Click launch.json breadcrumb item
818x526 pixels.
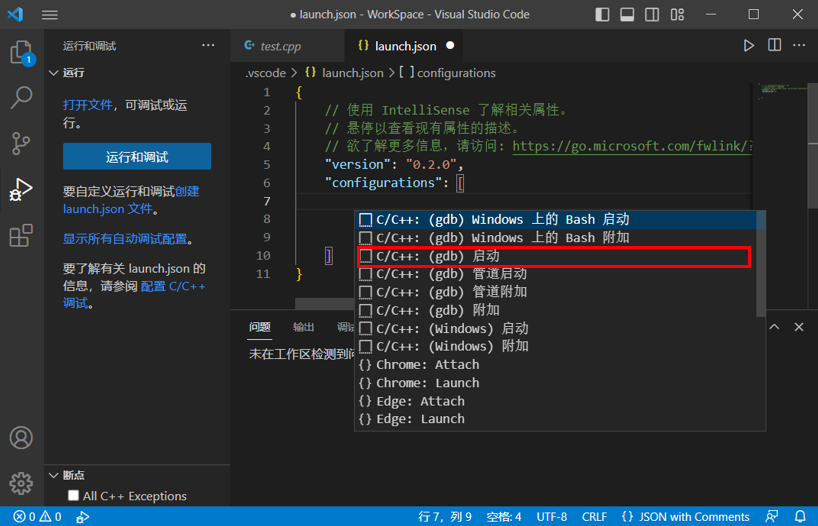(344, 73)
